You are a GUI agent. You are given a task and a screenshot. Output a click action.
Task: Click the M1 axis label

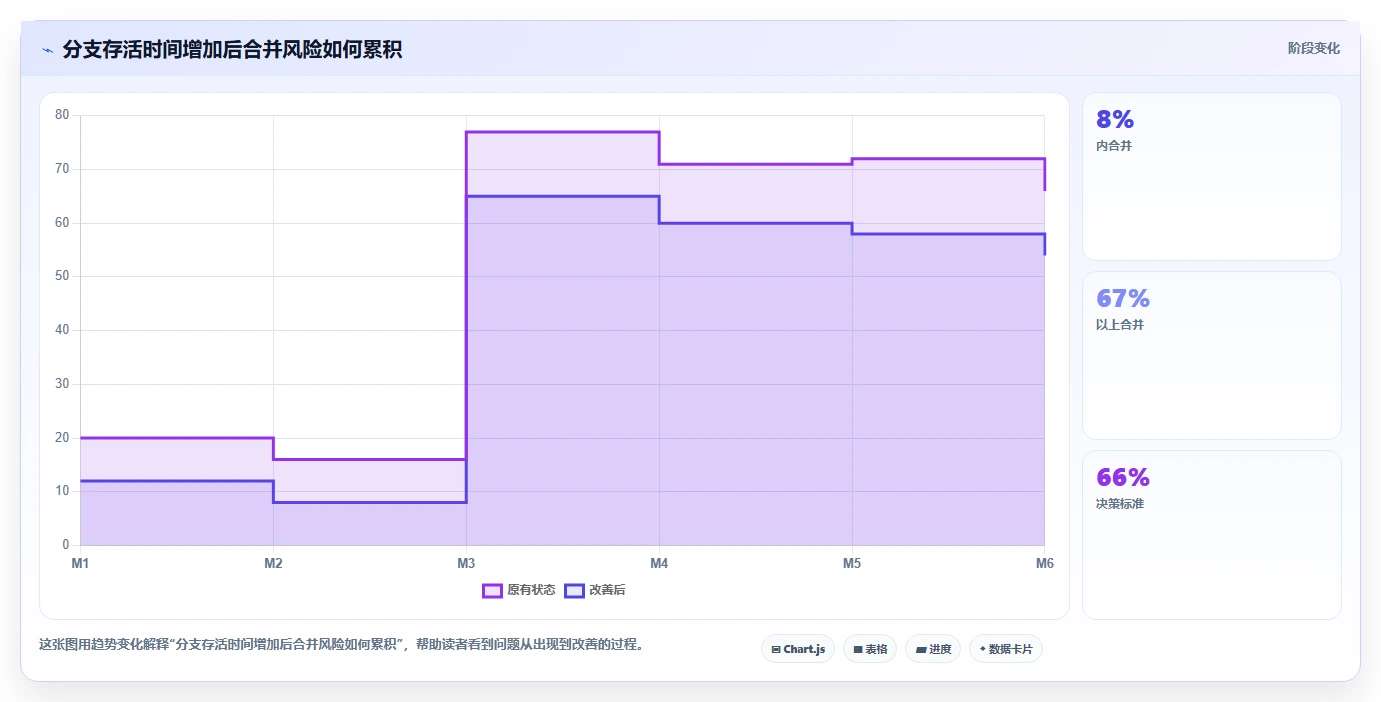click(80, 563)
